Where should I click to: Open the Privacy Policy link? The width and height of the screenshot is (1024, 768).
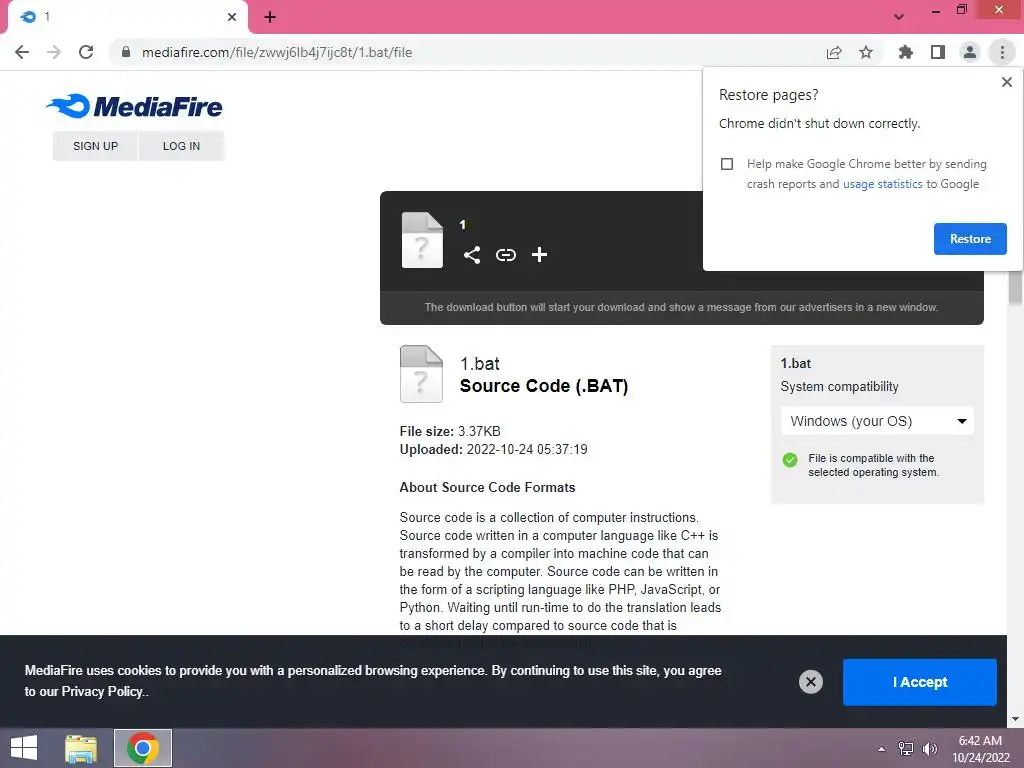(102, 692)
